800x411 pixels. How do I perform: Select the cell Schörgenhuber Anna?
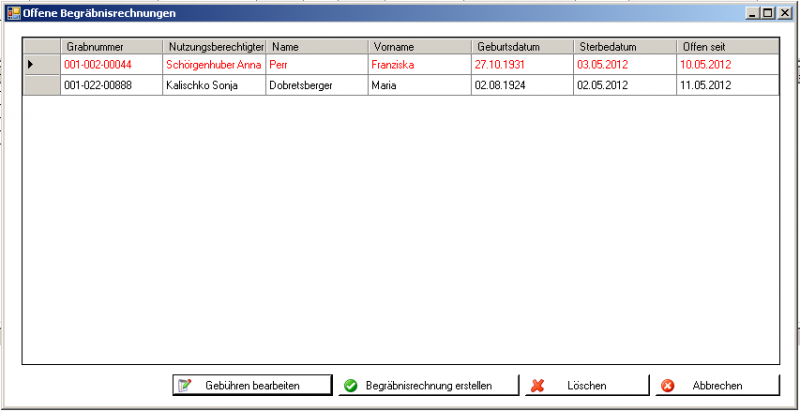coord(214,65)
